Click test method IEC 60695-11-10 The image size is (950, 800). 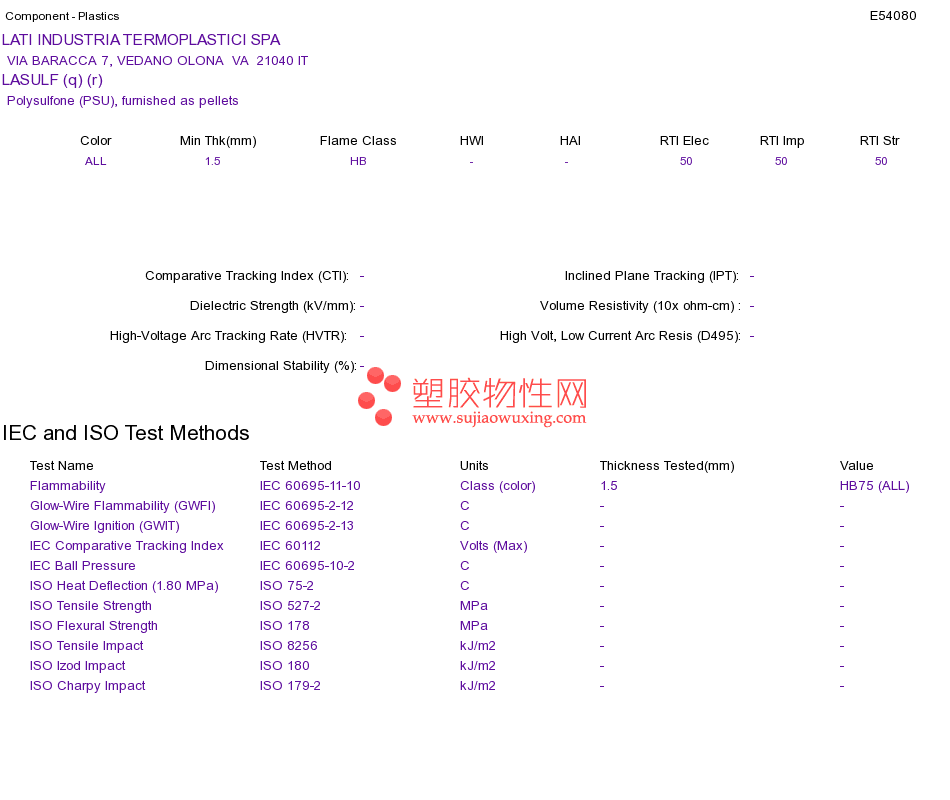pos(310,486)
